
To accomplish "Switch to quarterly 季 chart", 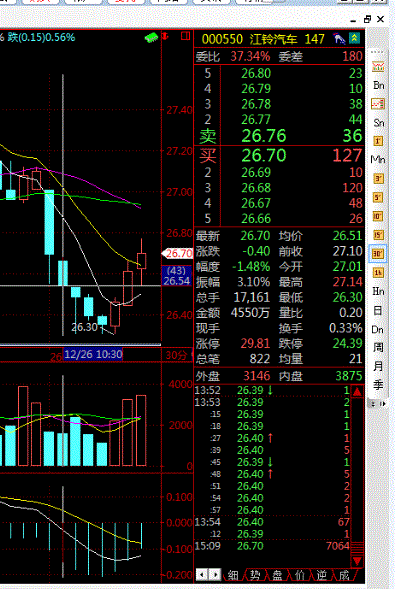I will click(x=378, y=385).
